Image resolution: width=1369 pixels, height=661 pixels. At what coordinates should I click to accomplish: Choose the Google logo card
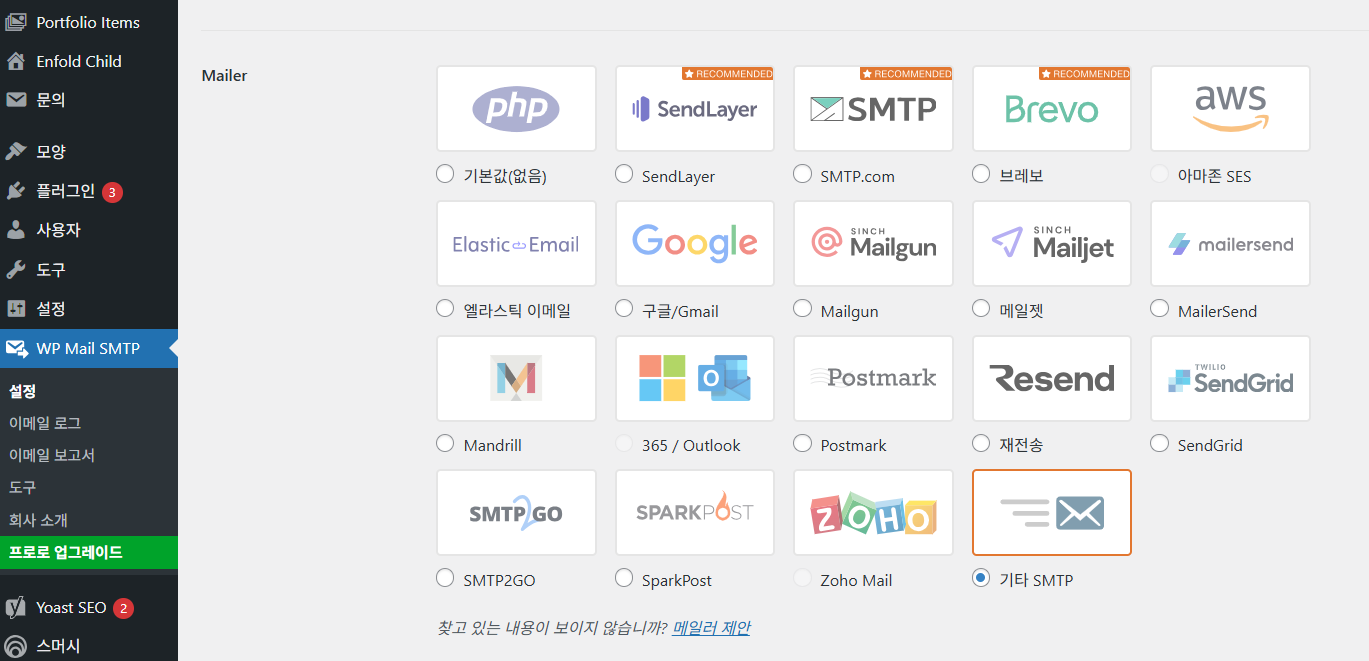click(x=695, y=244)
